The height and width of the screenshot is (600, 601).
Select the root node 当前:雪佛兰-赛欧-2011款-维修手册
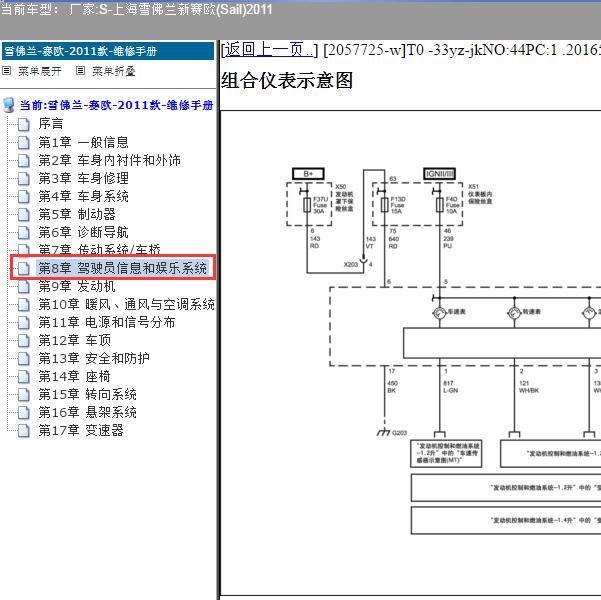[116, 105]
